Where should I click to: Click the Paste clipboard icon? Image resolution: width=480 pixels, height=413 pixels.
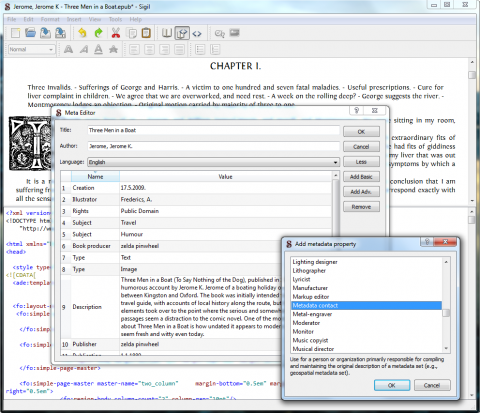pyautogui.click(x=146, y=33)
